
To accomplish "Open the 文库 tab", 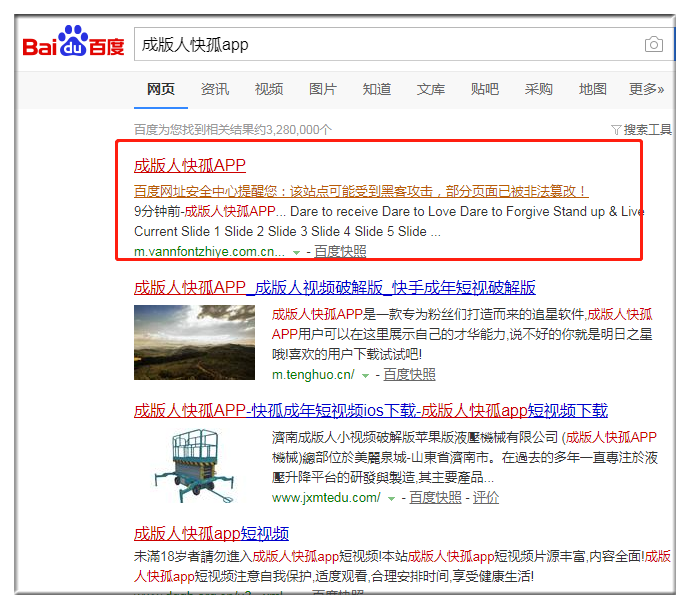I will pos(430,89).
